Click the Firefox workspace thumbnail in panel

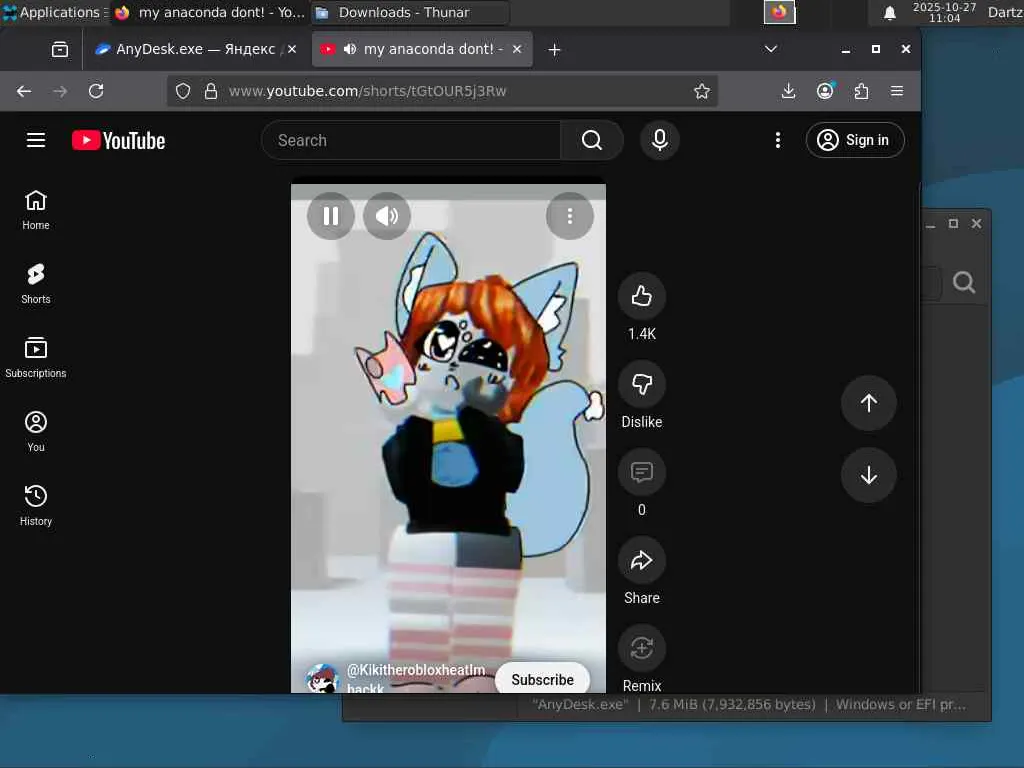[780, 12]
